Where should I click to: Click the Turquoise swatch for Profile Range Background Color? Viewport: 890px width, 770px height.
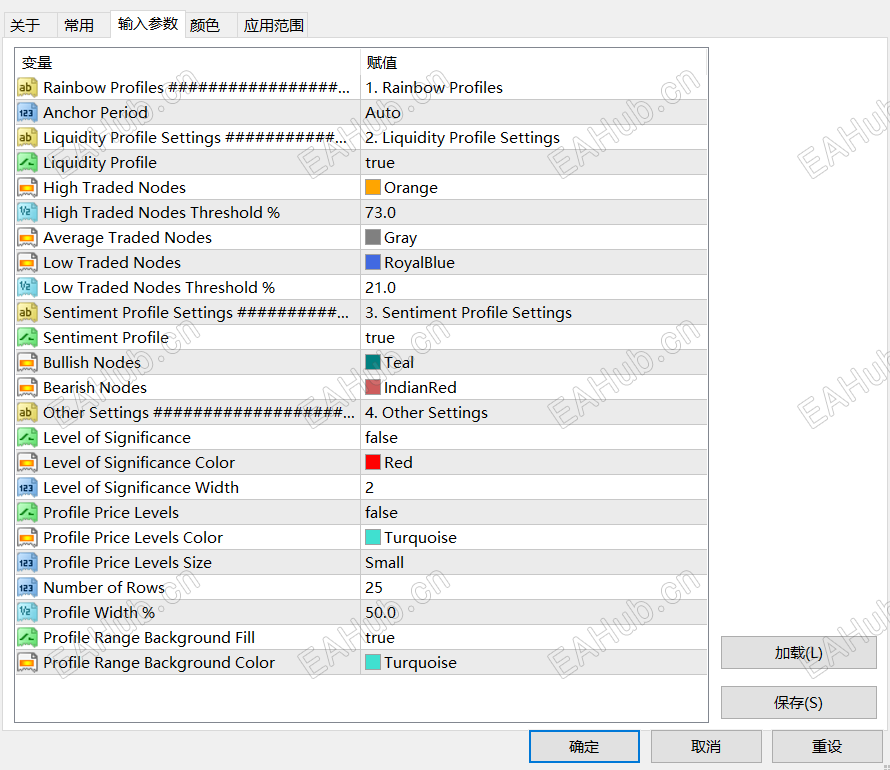[x=373, y=662]
